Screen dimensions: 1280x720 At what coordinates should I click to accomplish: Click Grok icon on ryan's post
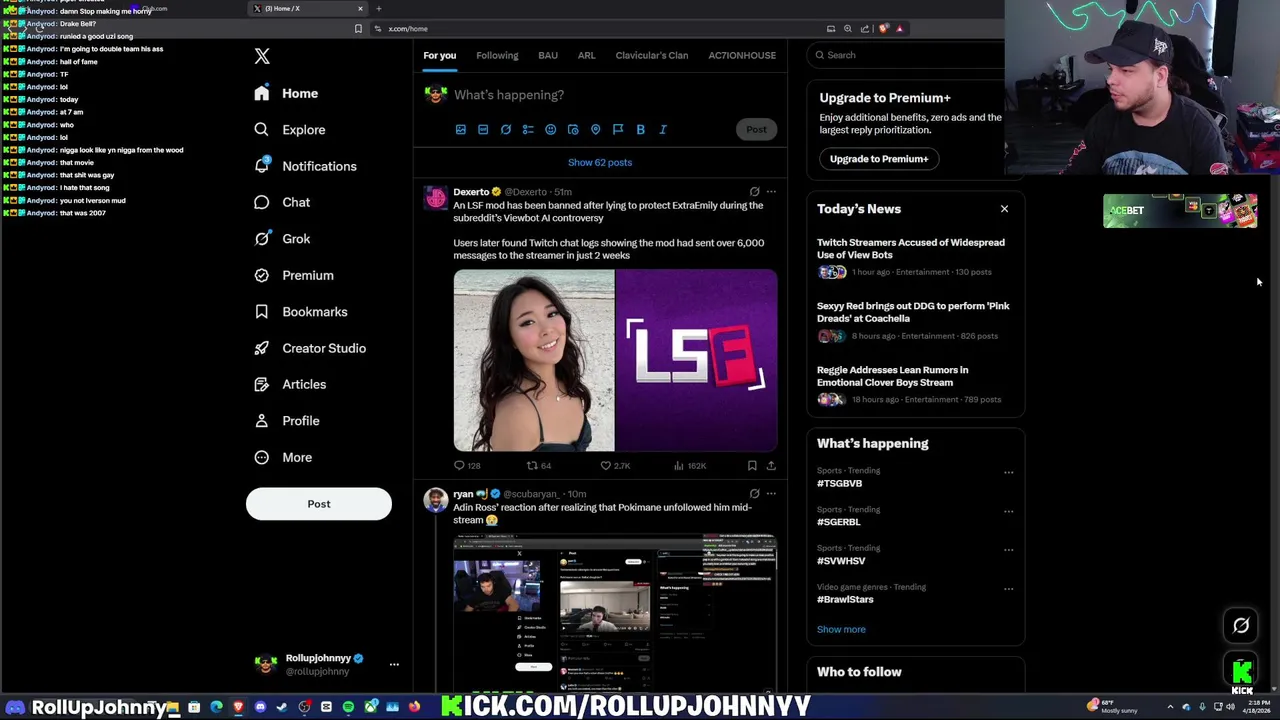[755, 493]
